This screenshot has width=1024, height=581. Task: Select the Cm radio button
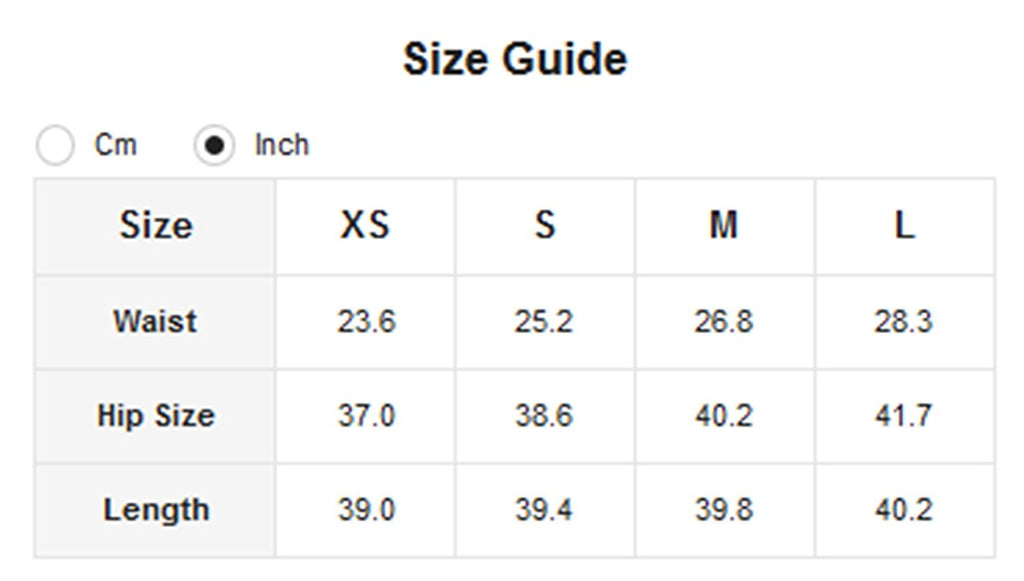(55, 145)
